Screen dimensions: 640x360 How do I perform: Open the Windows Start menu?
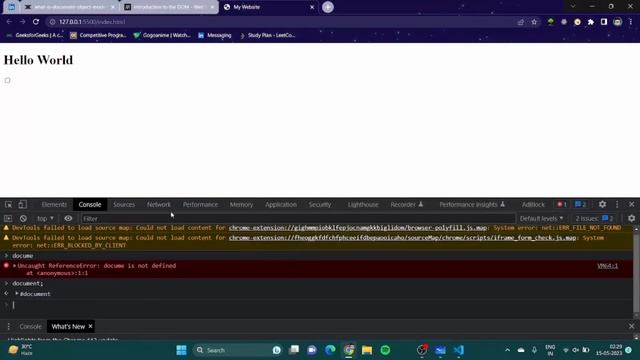(181, 350)
